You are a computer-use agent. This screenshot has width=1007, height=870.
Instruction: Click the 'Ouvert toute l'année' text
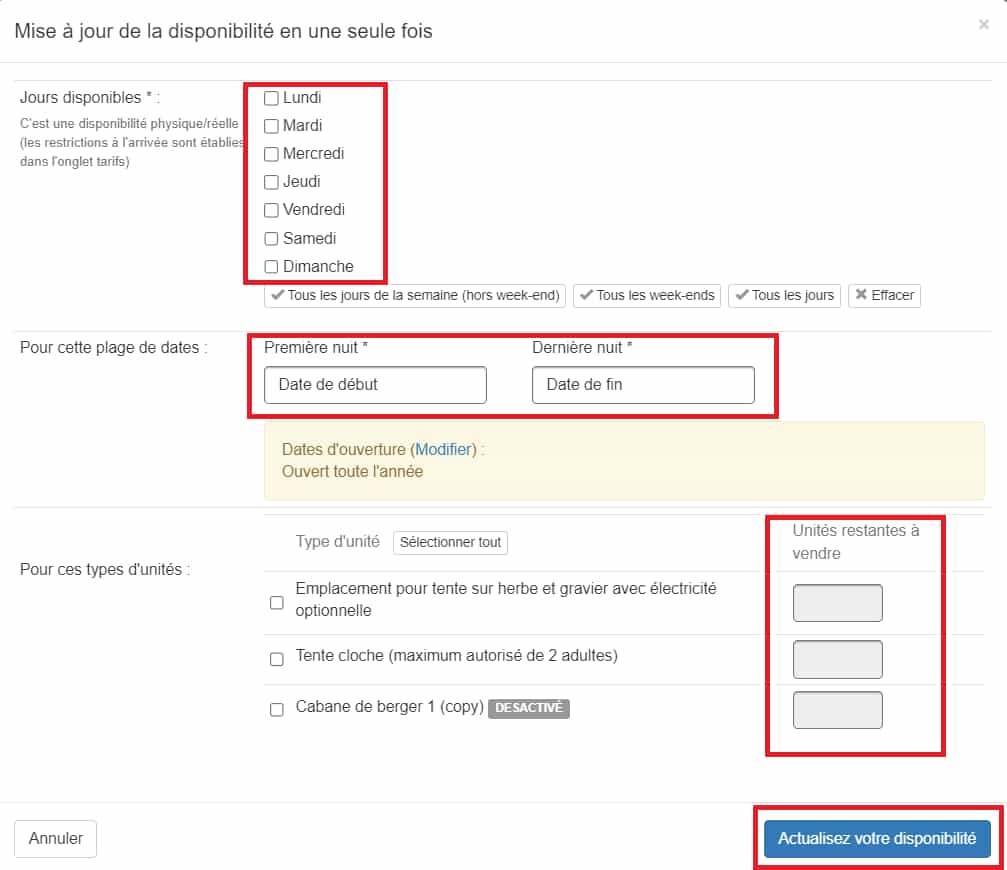coord(353,471)
